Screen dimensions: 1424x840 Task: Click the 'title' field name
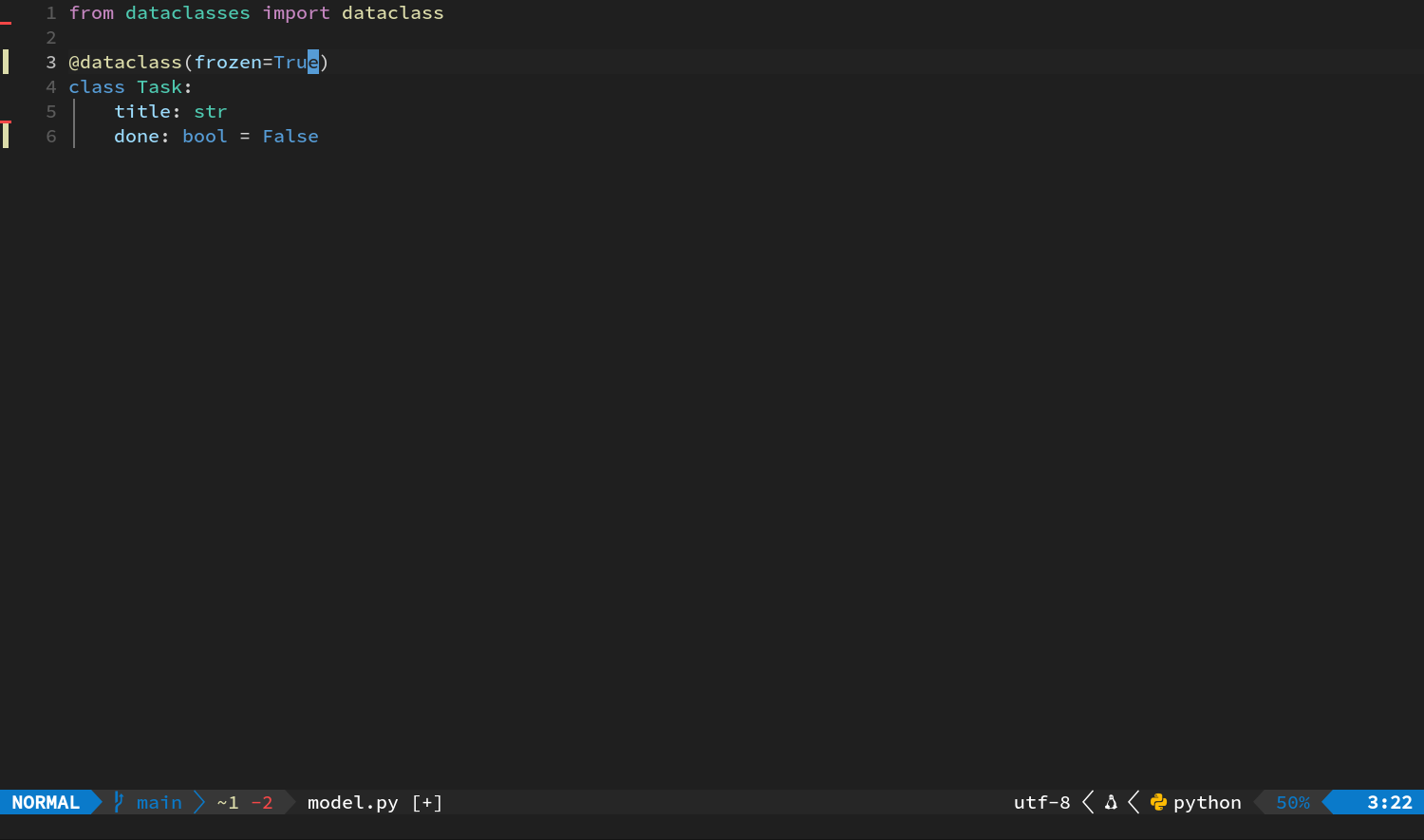(142, 112)
